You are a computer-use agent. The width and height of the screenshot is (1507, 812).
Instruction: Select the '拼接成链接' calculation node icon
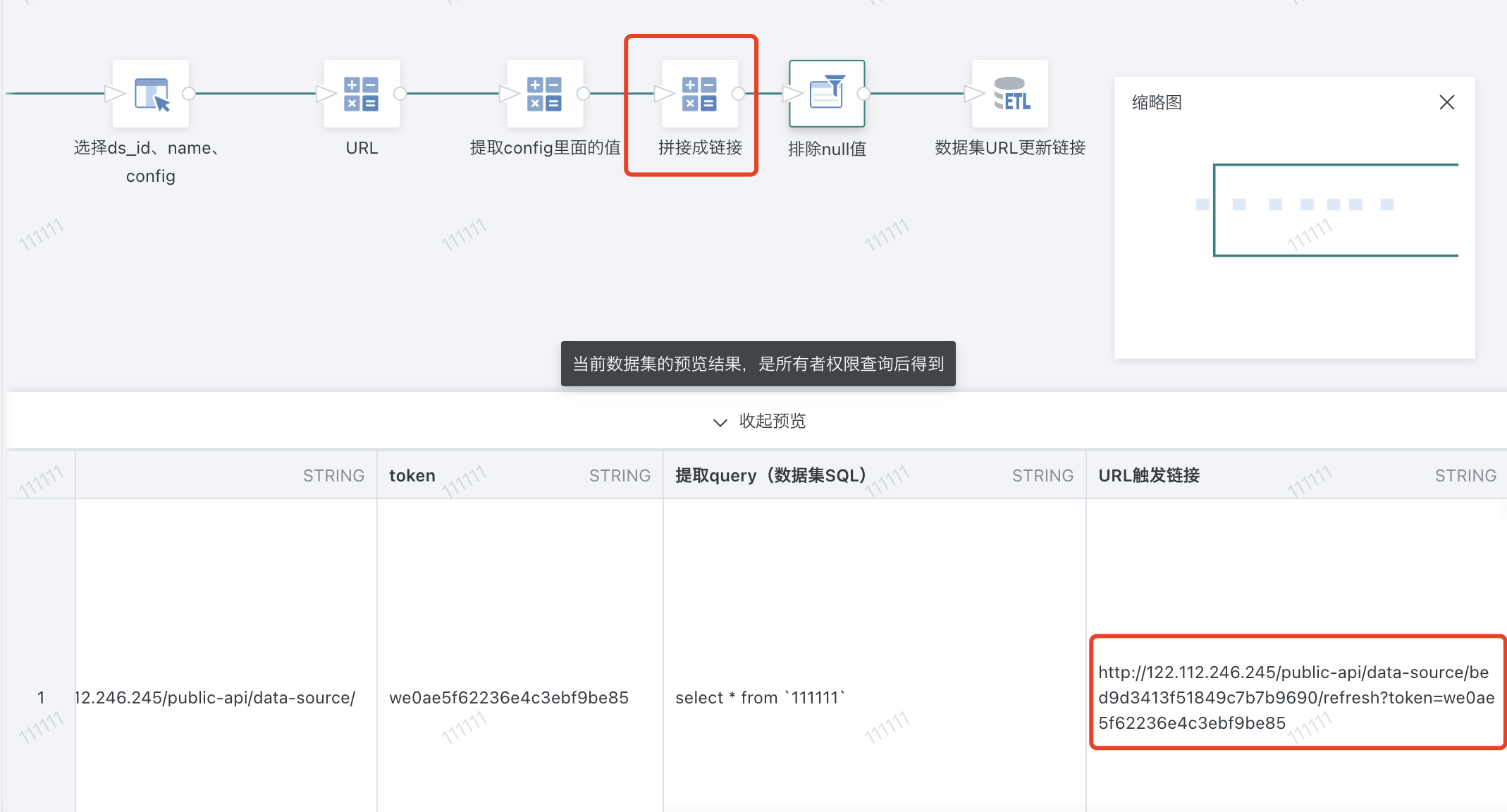point(700,94)
